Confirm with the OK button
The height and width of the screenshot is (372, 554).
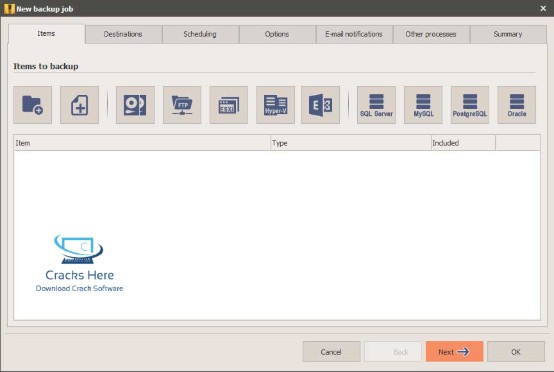516,352
